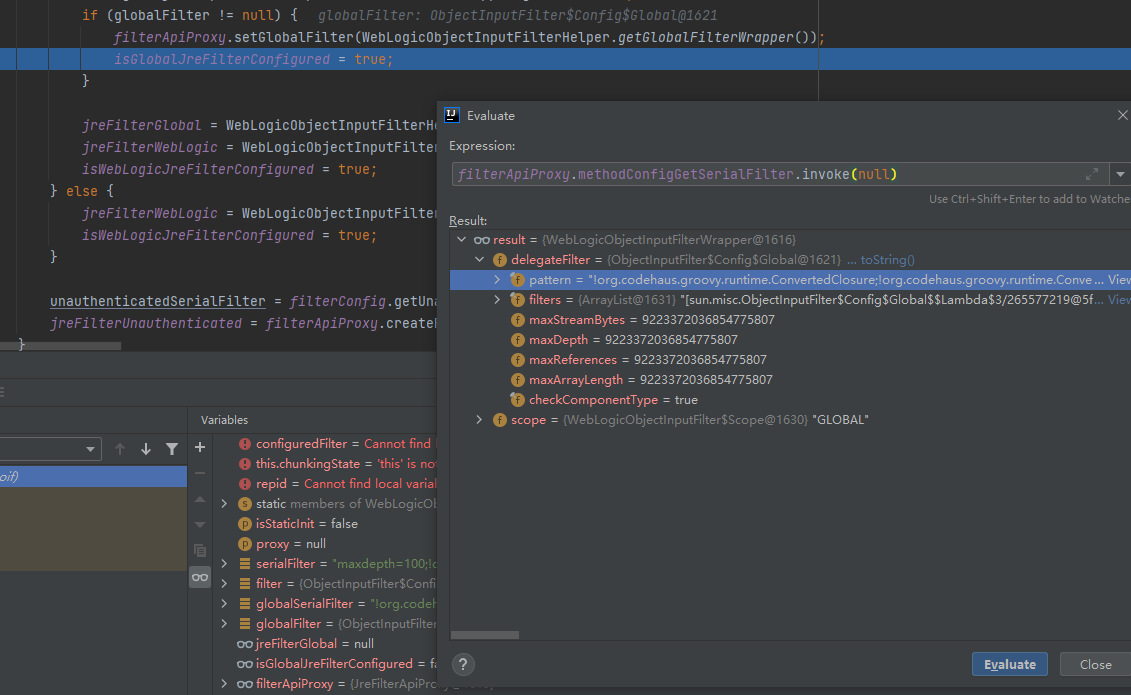Click the parameter icon beside proxy
1131x695 pixels.
coord(245,544)
